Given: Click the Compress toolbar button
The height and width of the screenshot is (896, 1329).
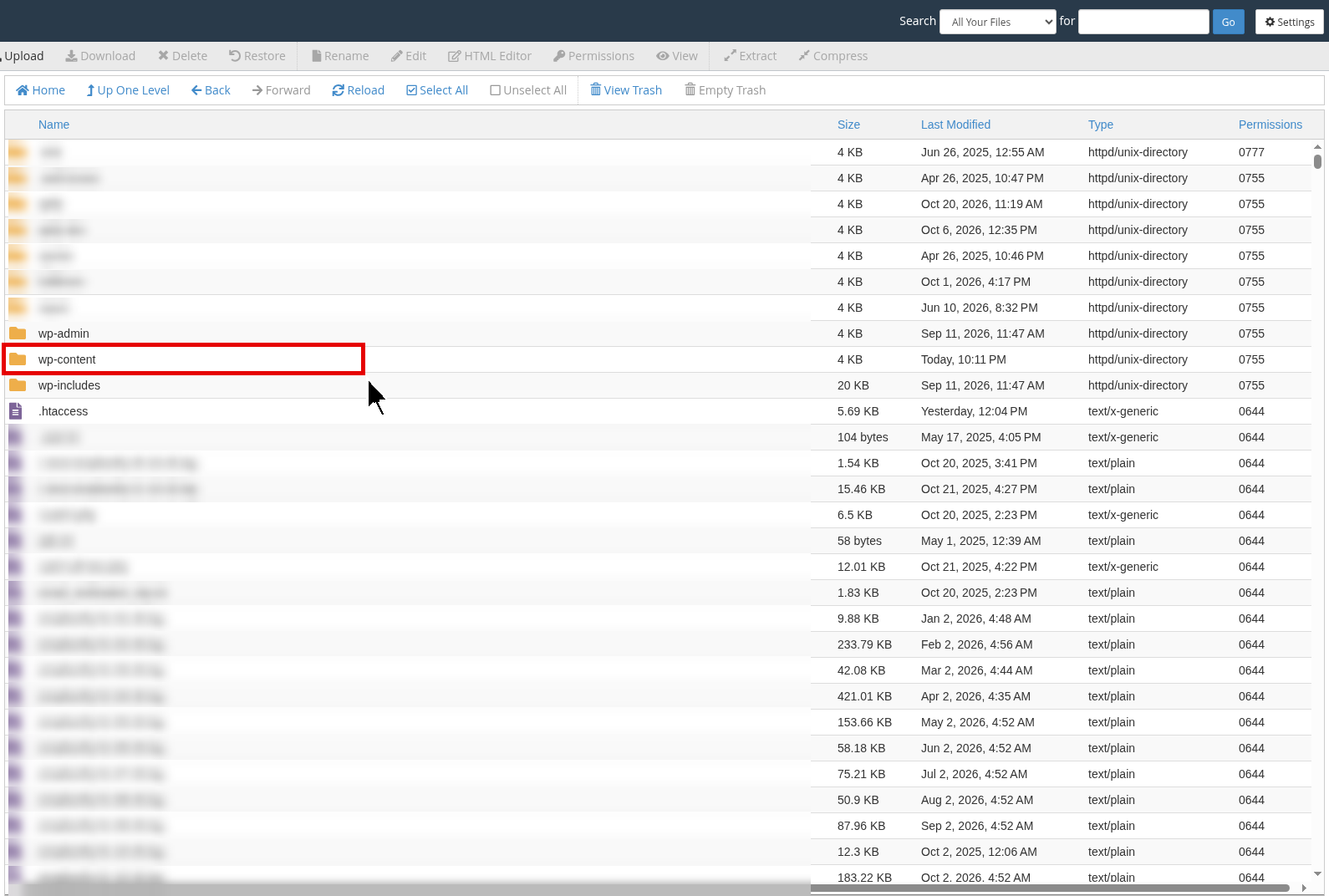Looking at the screenshot, I should pos(833,56).
